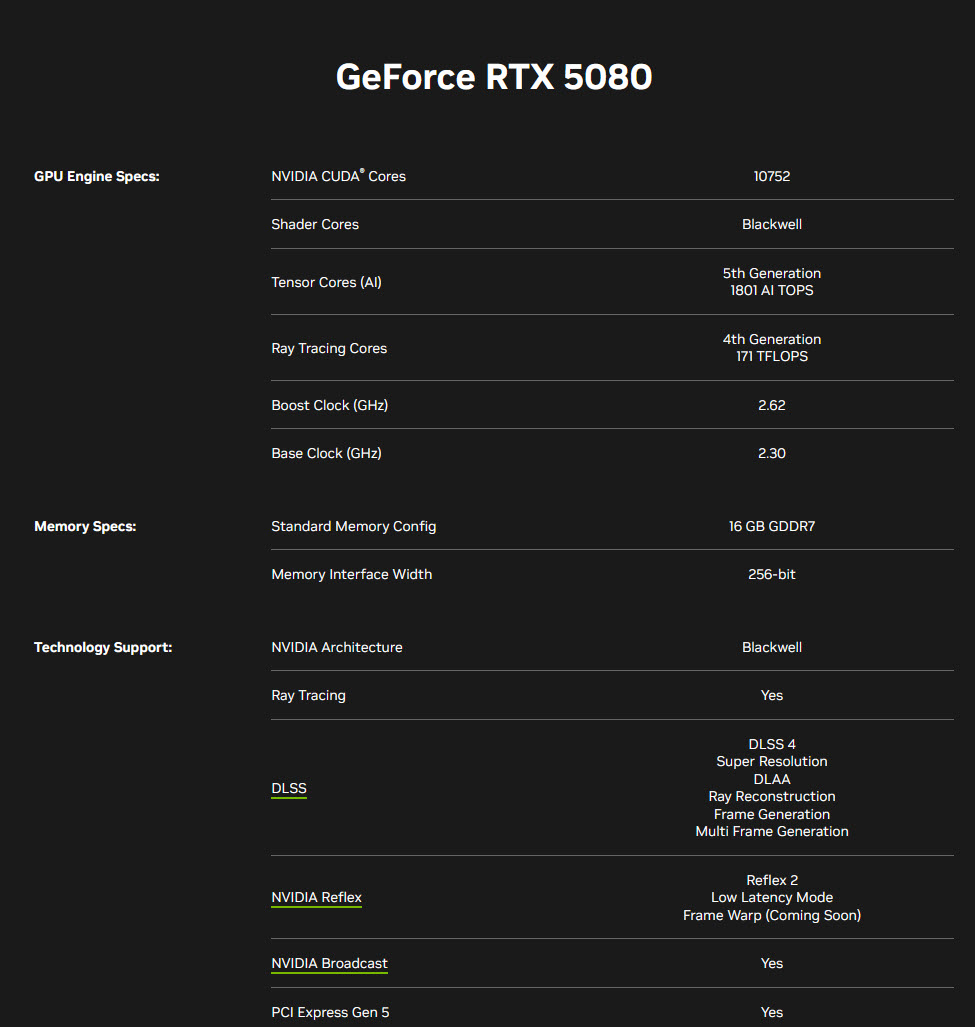
Task: Click the PCI Express Gen 5 label
Action: [330, 1013]
